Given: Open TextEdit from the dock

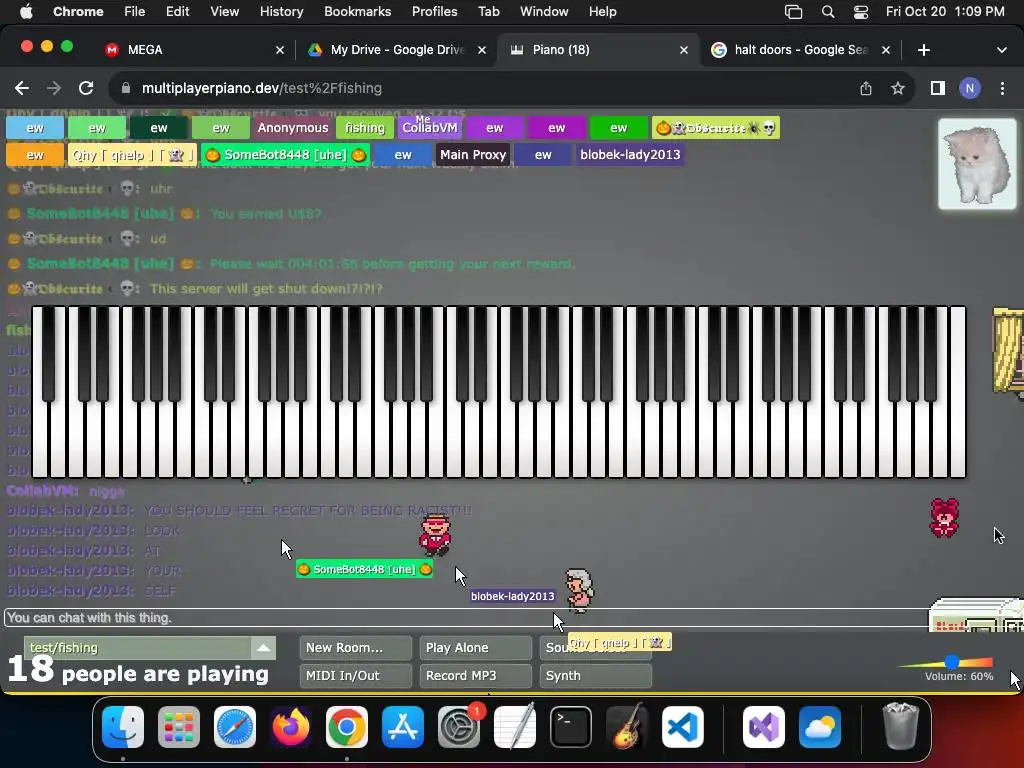Looking at the screenshot, I should point(515,727).
